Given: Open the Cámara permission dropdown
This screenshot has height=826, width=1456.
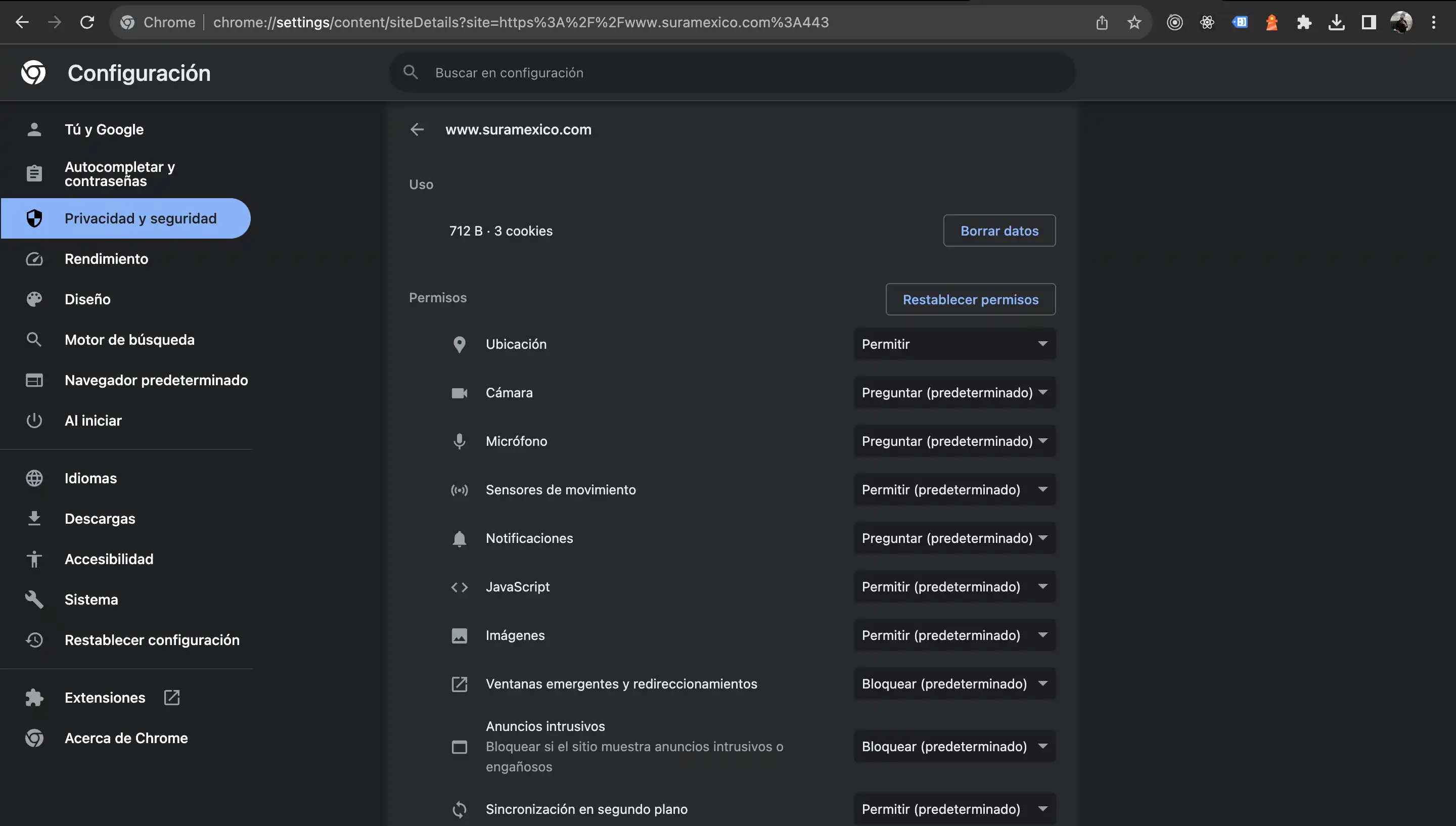Looking at the screenshot, I should (954, 393).
